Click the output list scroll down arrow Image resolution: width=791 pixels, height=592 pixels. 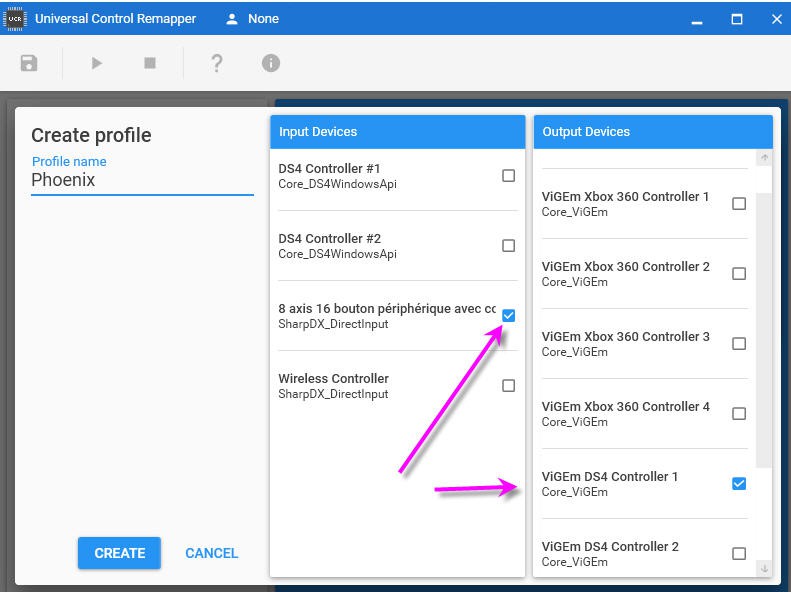pos(765,568)
